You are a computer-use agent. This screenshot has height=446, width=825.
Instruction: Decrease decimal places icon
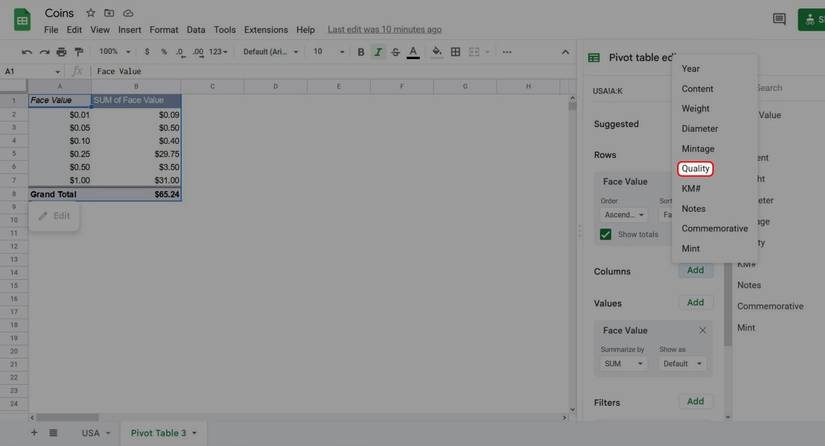pos(180,52)
